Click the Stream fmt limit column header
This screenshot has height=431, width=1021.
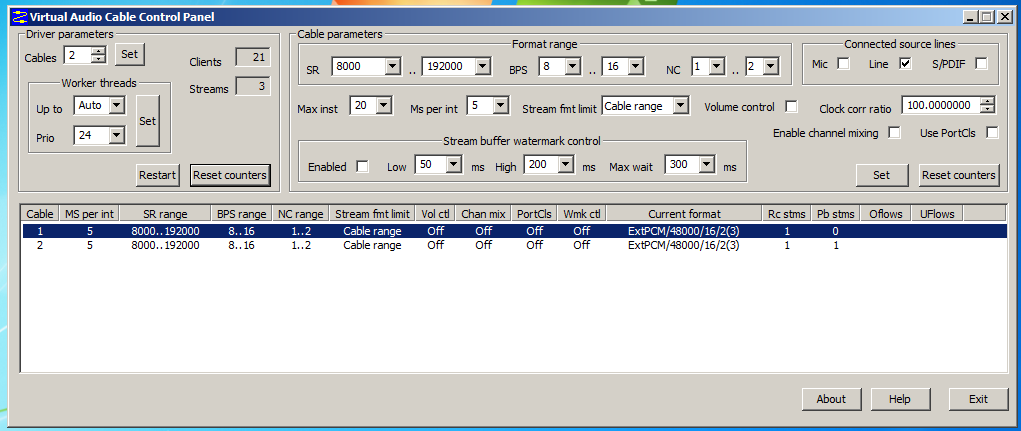point(372,214)
